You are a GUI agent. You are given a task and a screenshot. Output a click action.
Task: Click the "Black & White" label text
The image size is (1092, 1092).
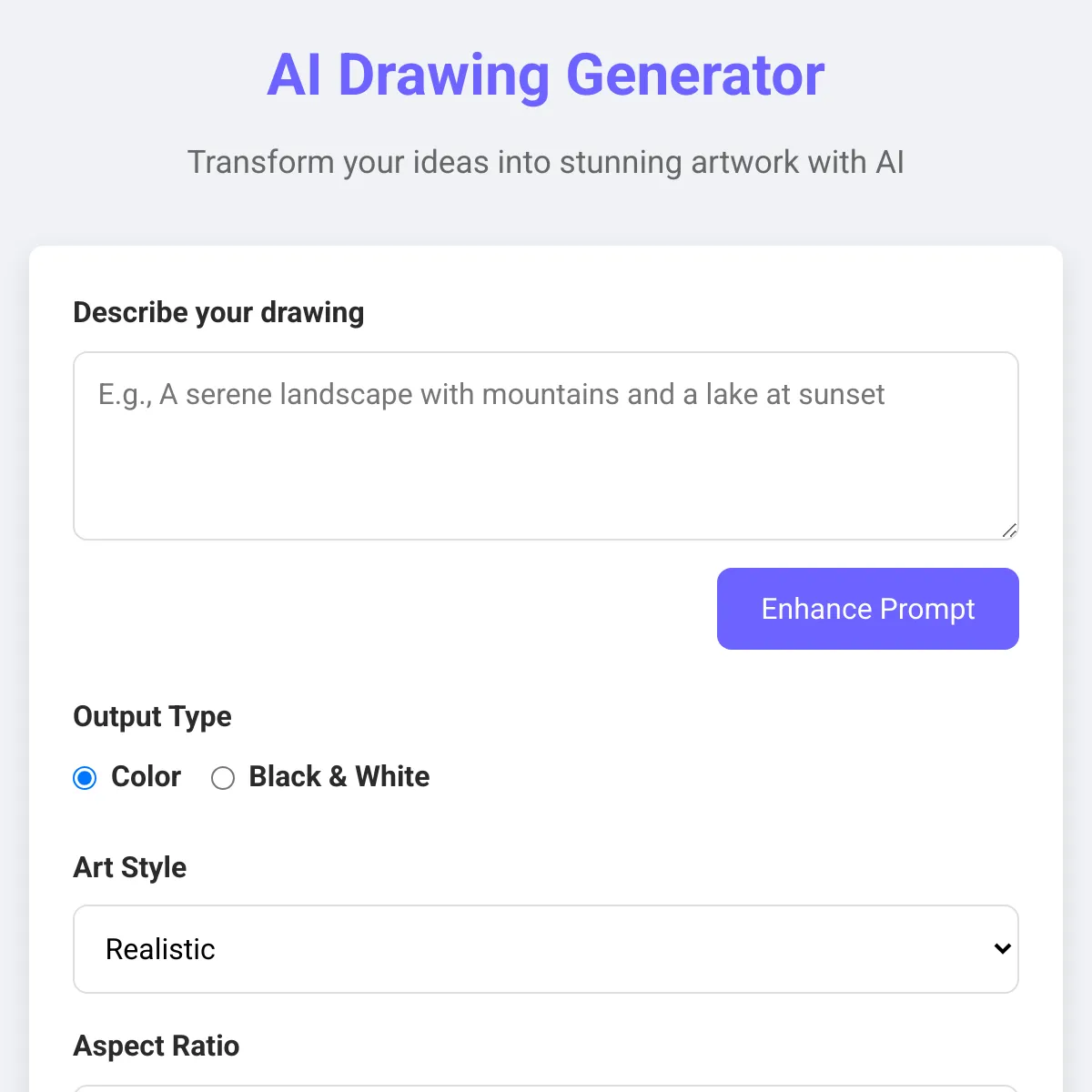(339, 776)
